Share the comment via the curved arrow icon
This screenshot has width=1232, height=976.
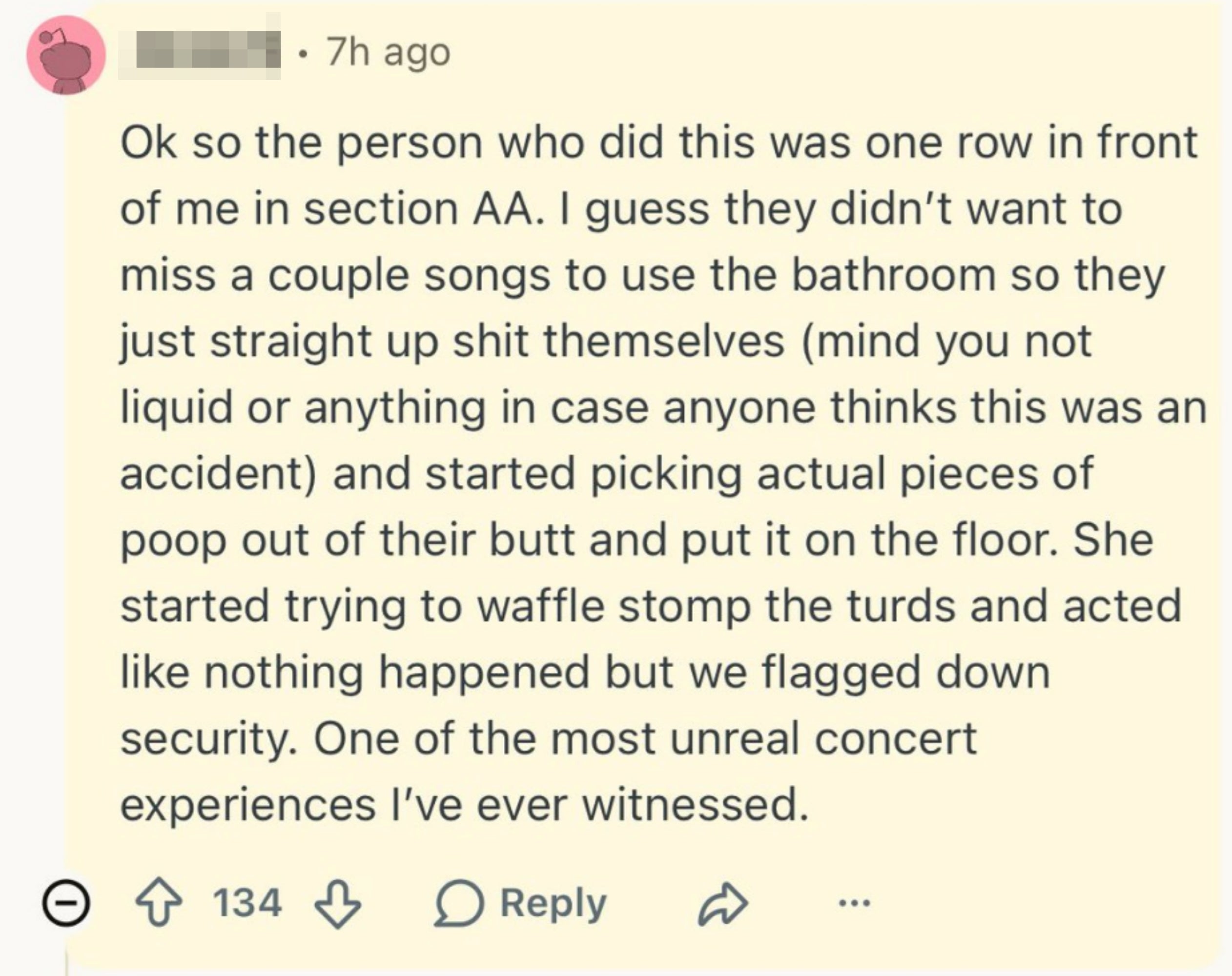click(x=722, y=904)
